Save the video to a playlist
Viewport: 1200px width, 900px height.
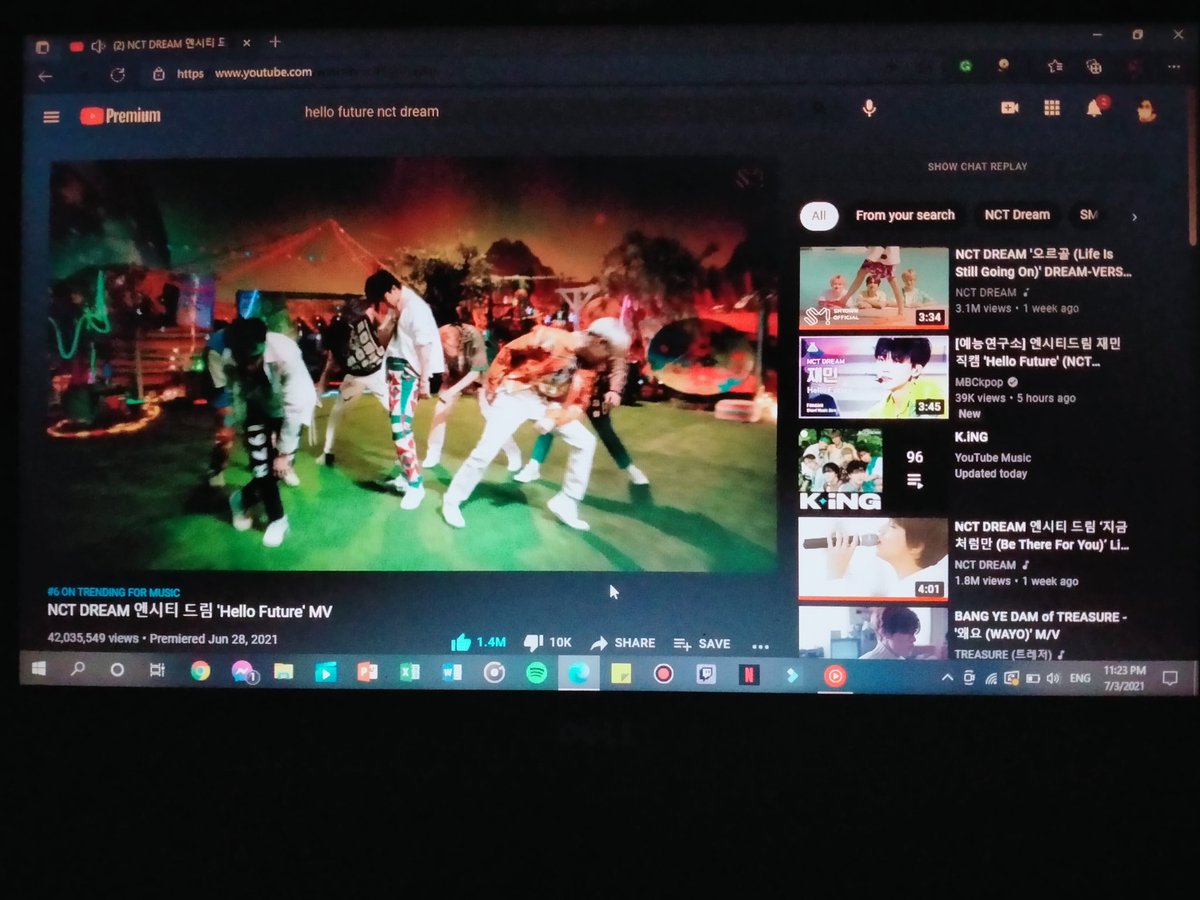point(702,644)
